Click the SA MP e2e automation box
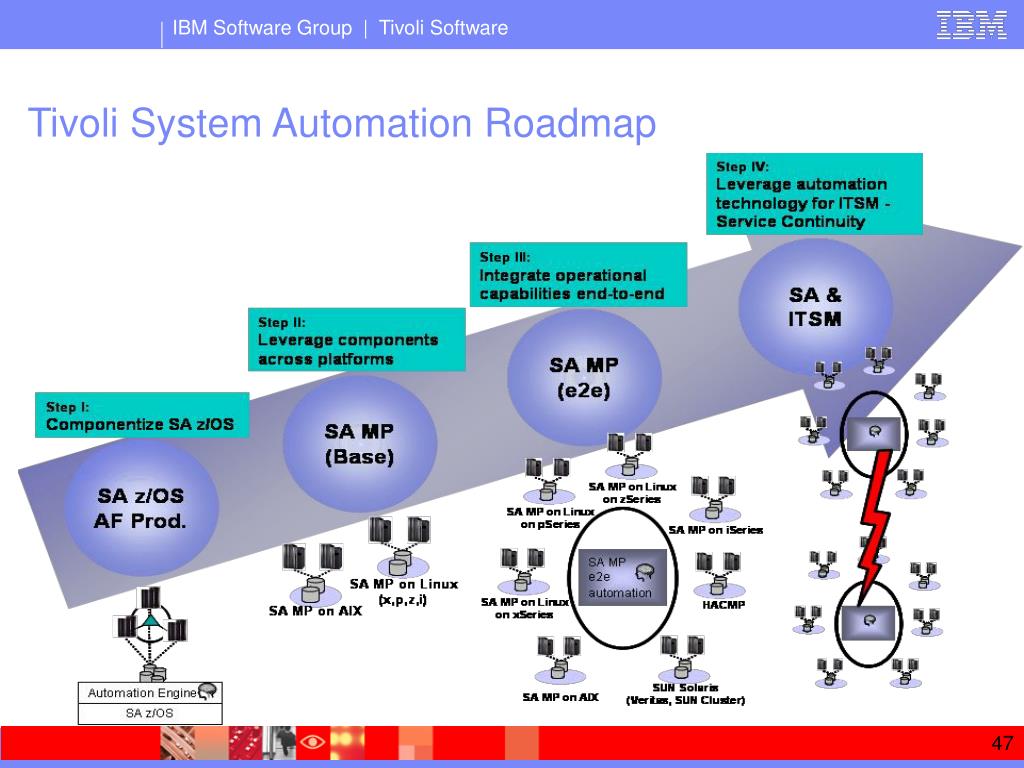1024x768 pixels. 622,577
